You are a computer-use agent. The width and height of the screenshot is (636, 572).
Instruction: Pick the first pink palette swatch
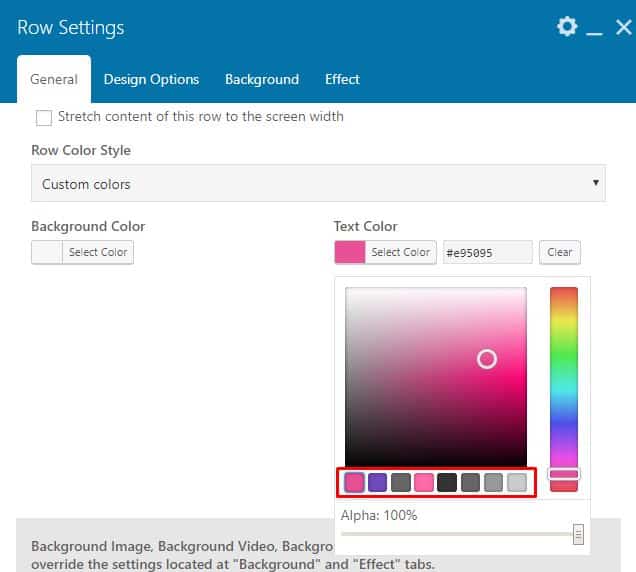(354, 482)
